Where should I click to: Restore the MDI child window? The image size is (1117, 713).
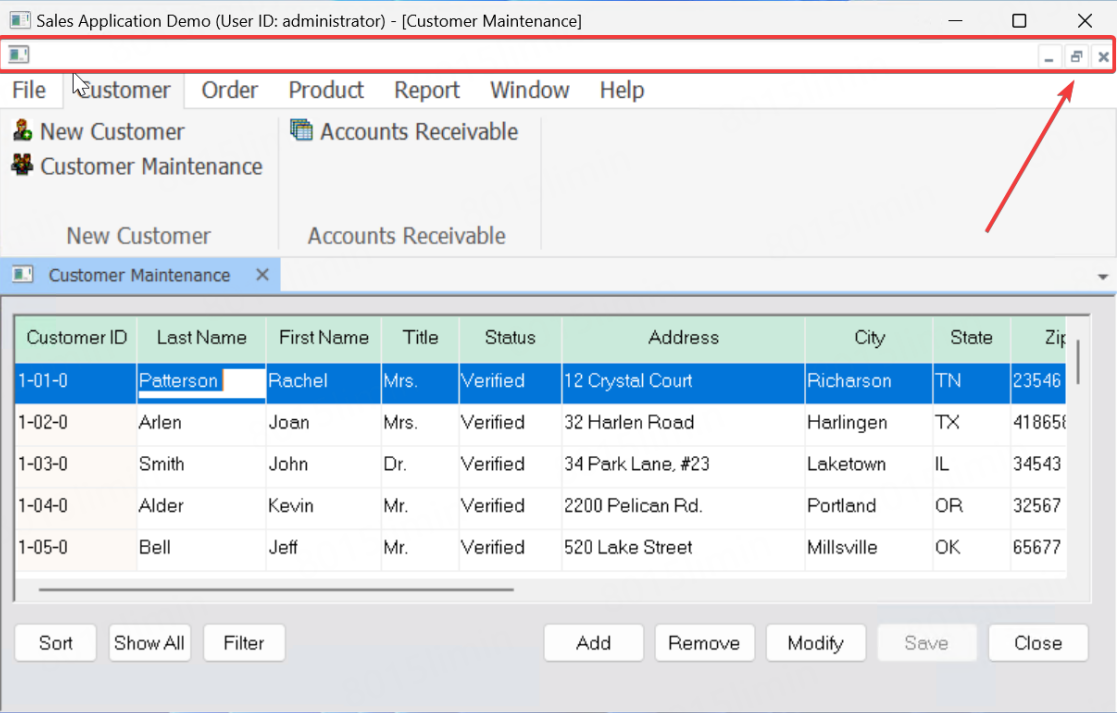1076,57
